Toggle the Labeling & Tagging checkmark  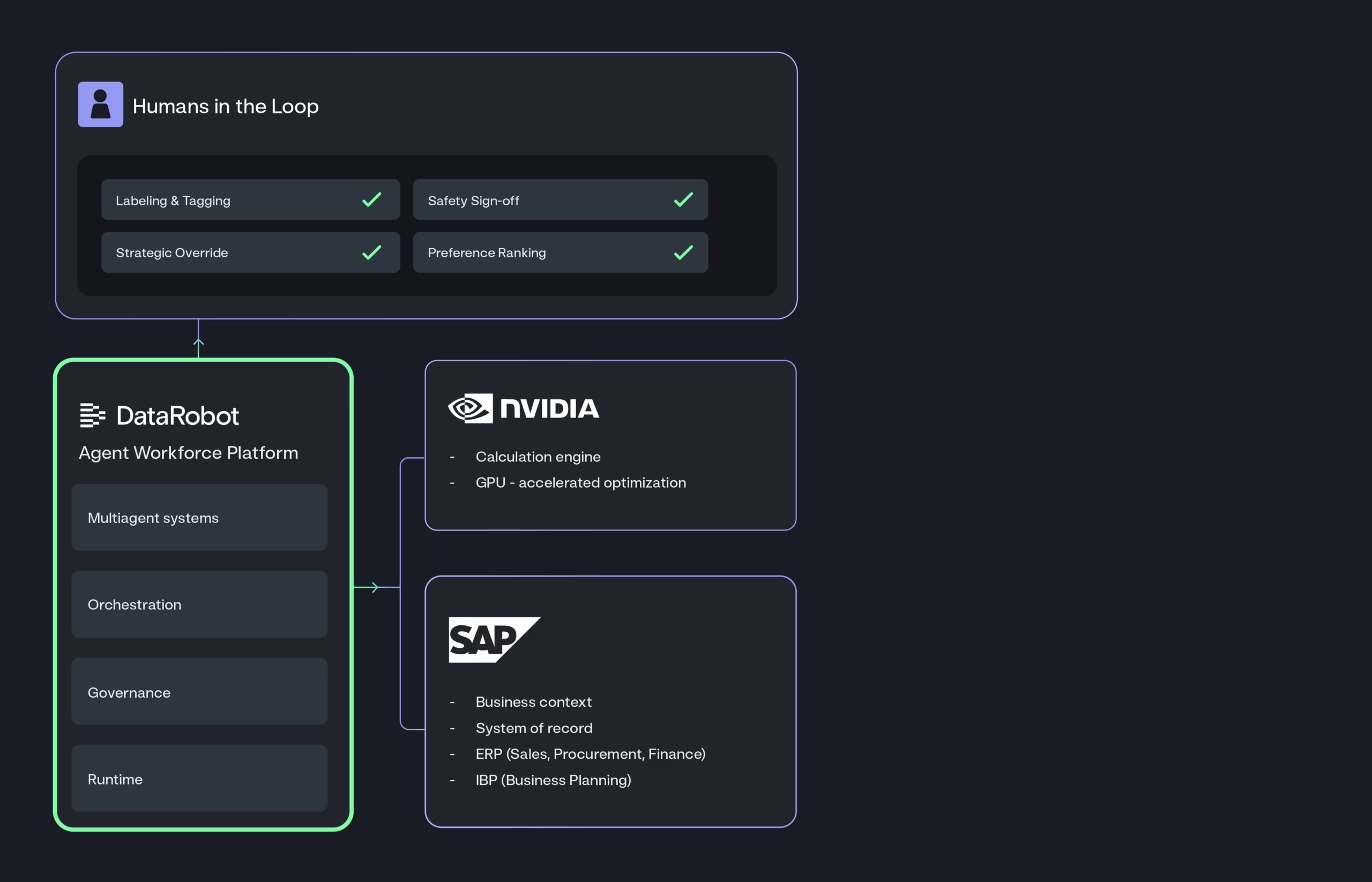(x=372, y=199)
